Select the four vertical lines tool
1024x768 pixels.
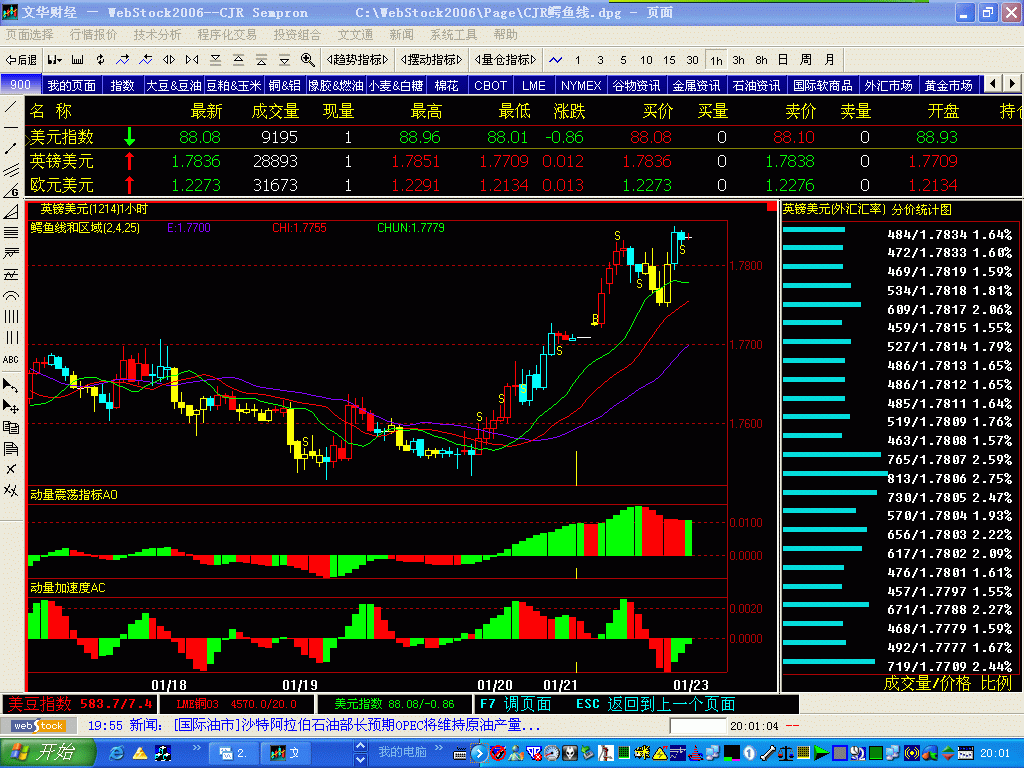(x=11, y=317)
